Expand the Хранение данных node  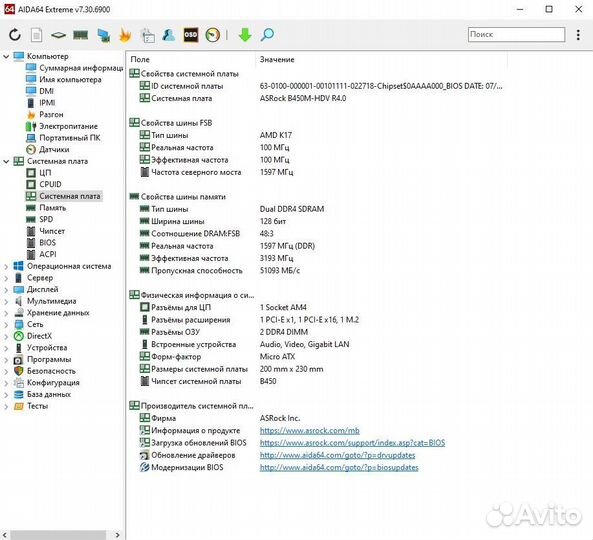point(6,313)
